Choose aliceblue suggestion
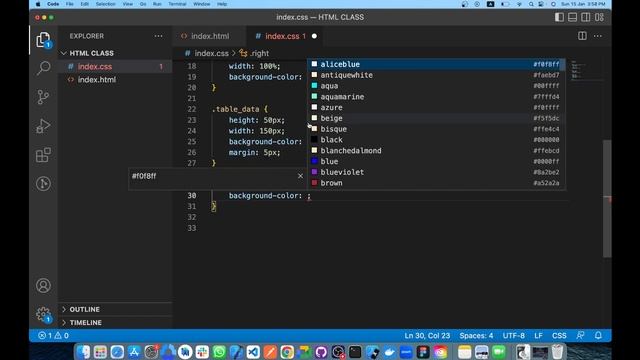 (436, 64)
